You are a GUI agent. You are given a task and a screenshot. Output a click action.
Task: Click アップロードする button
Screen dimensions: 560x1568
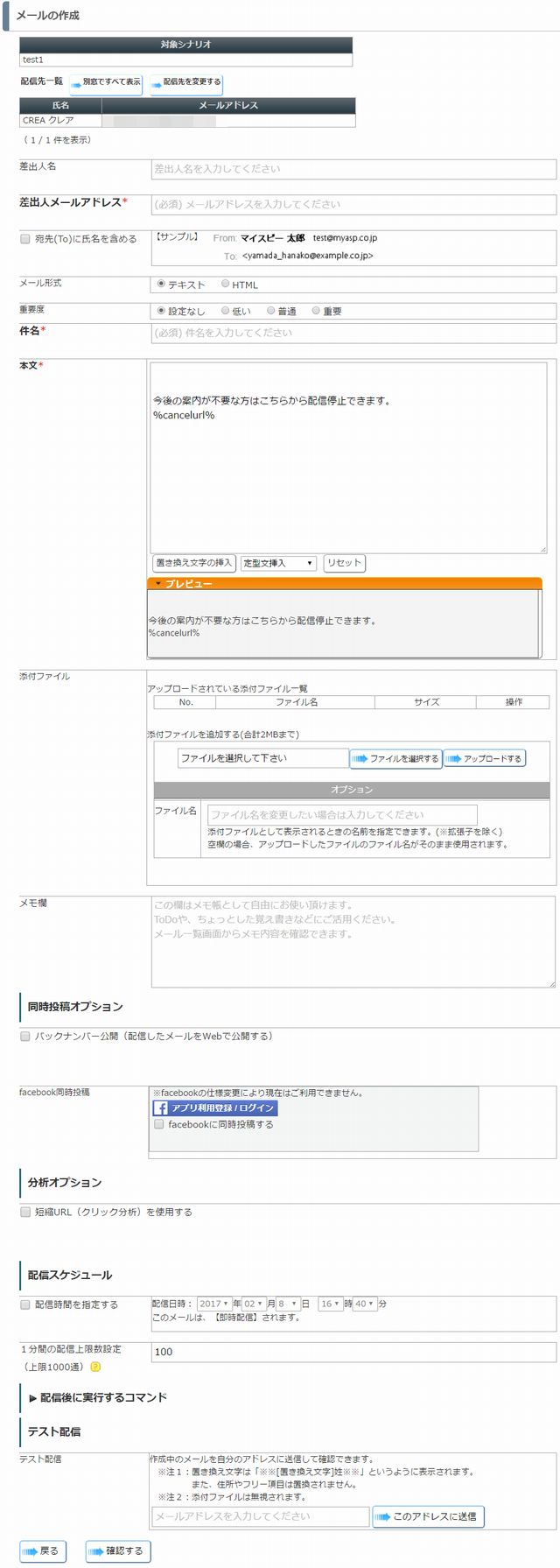click(484, 758)
